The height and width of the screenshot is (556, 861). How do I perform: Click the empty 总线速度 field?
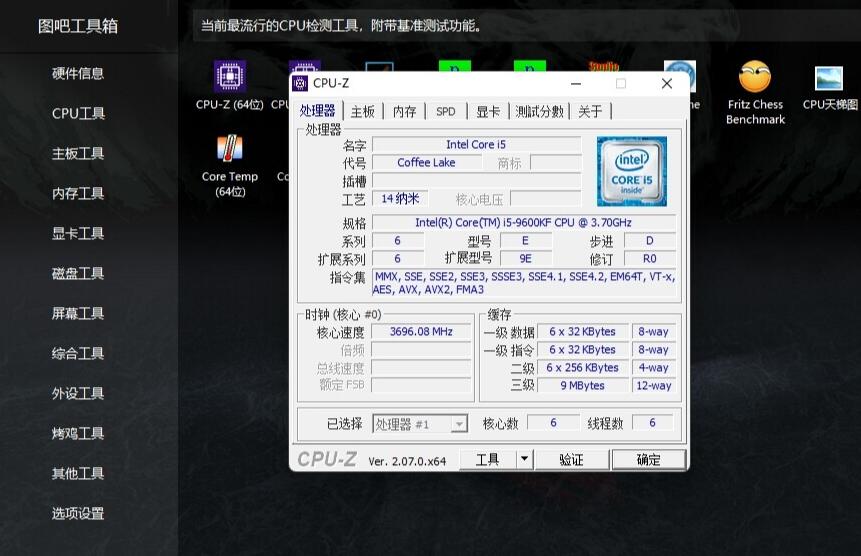[x=421, y=368]
